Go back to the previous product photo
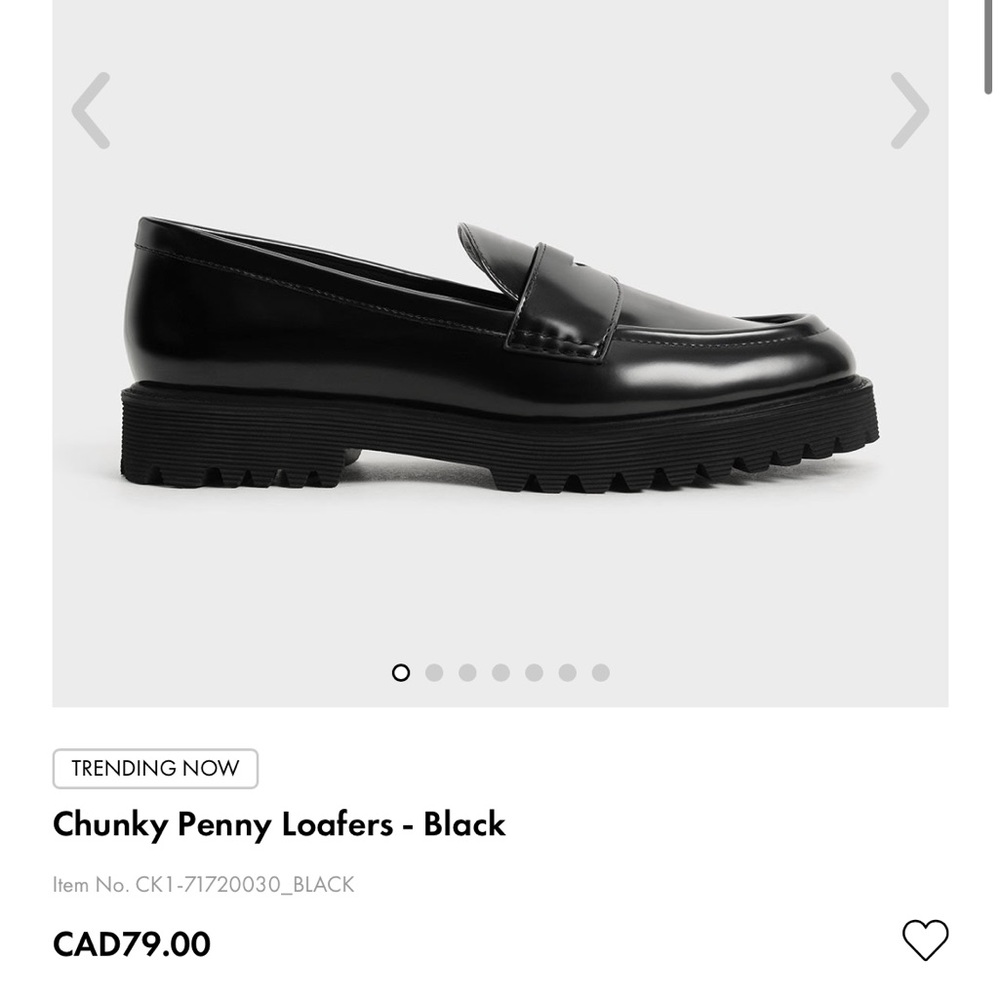The width and height of the screenshot is (1000, 1000). 90,112
